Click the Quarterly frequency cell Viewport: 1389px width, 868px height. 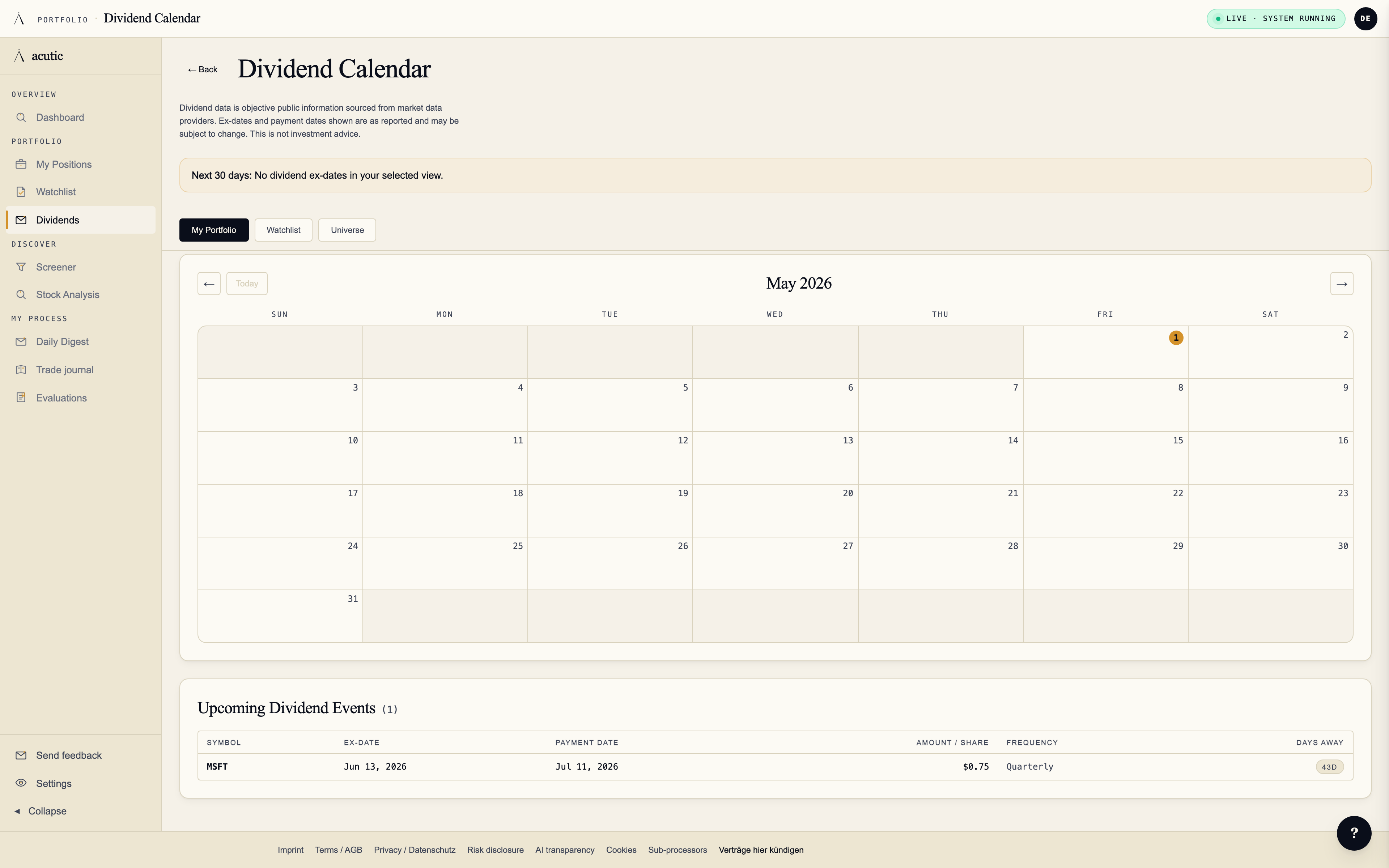point(1030,766)
